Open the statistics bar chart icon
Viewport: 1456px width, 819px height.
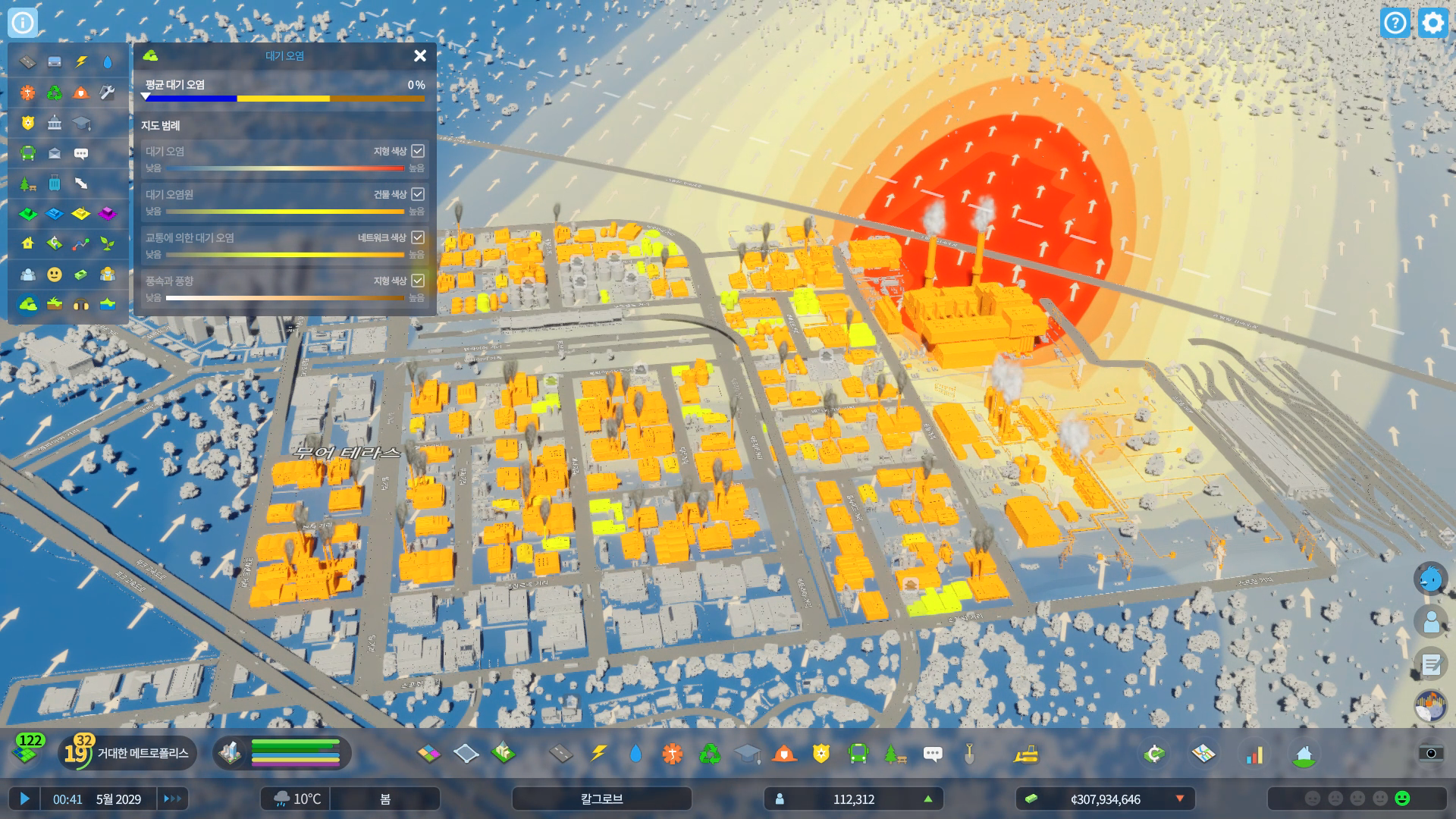(x=1255, y=754)
